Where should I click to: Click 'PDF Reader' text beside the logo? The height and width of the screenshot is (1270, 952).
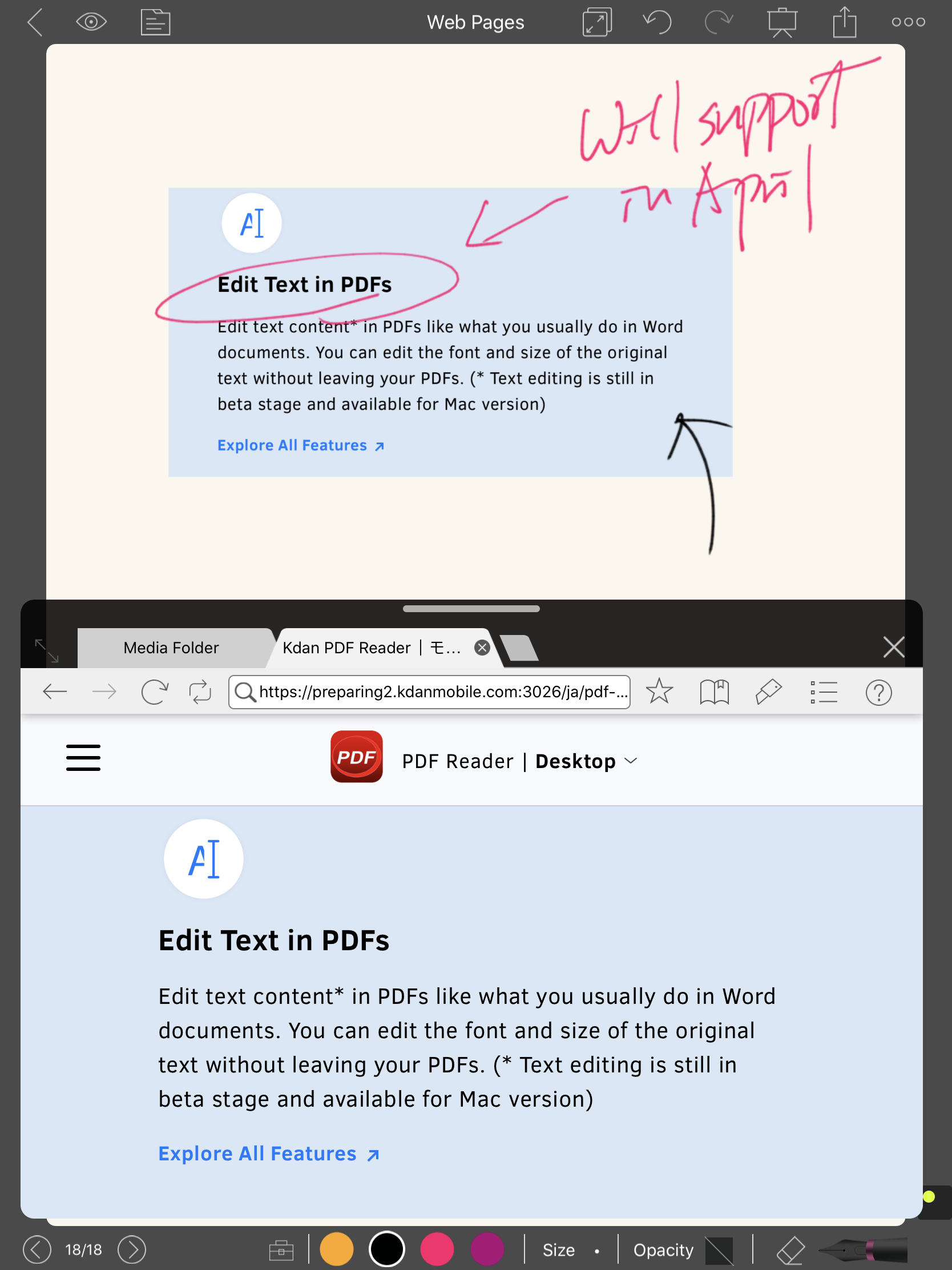[457, 761]
